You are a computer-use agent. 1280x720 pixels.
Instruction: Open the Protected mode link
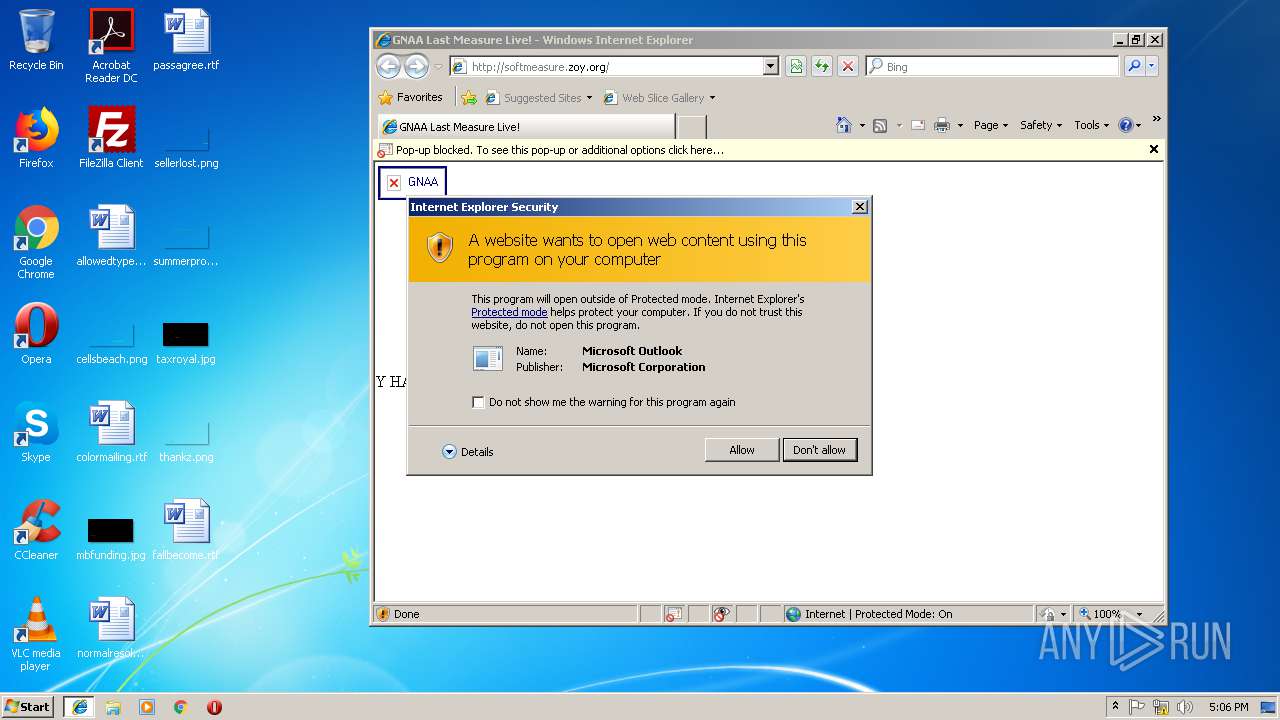(x=509, y=312)
